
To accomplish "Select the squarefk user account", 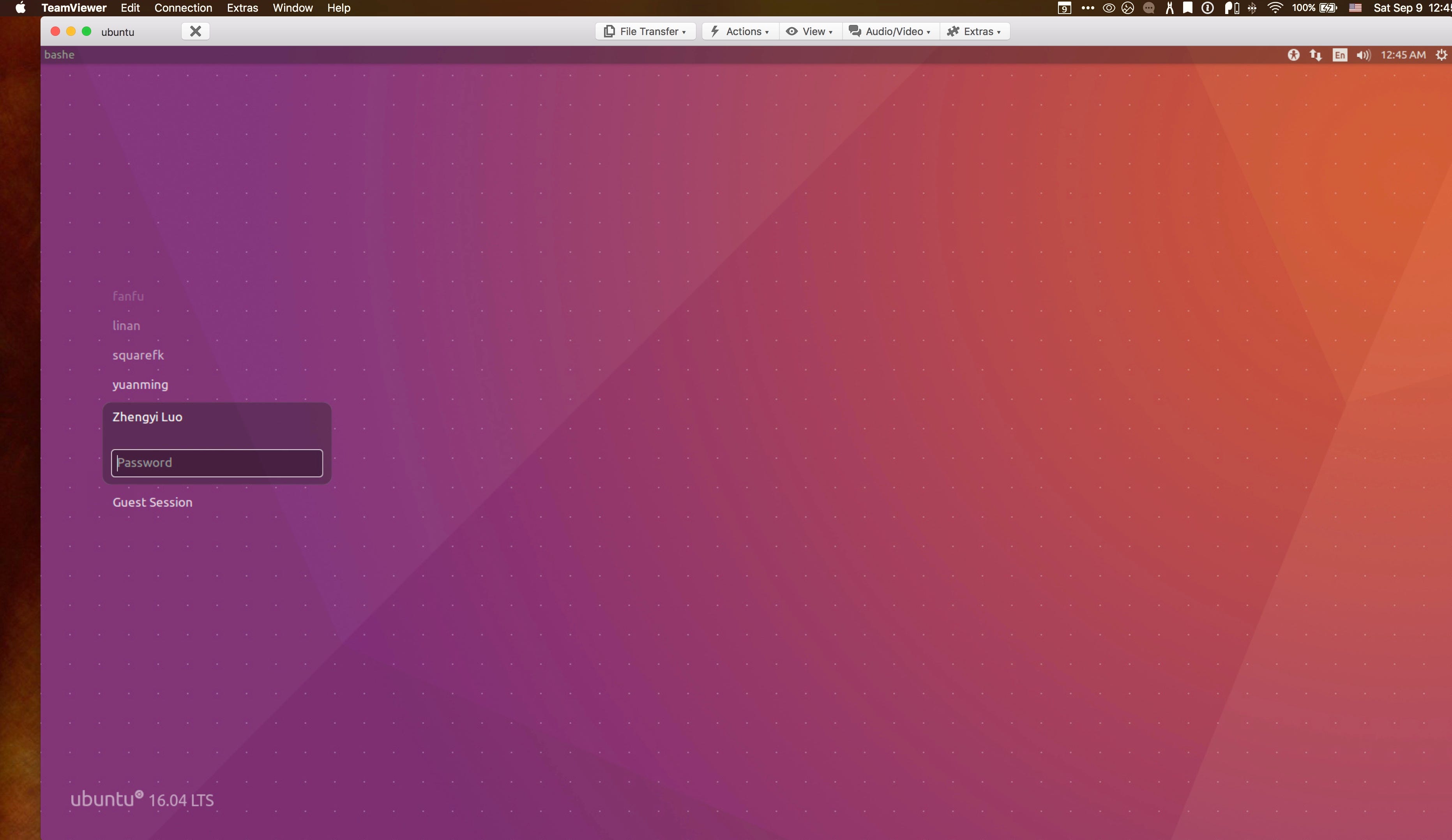I will [138, 355].
